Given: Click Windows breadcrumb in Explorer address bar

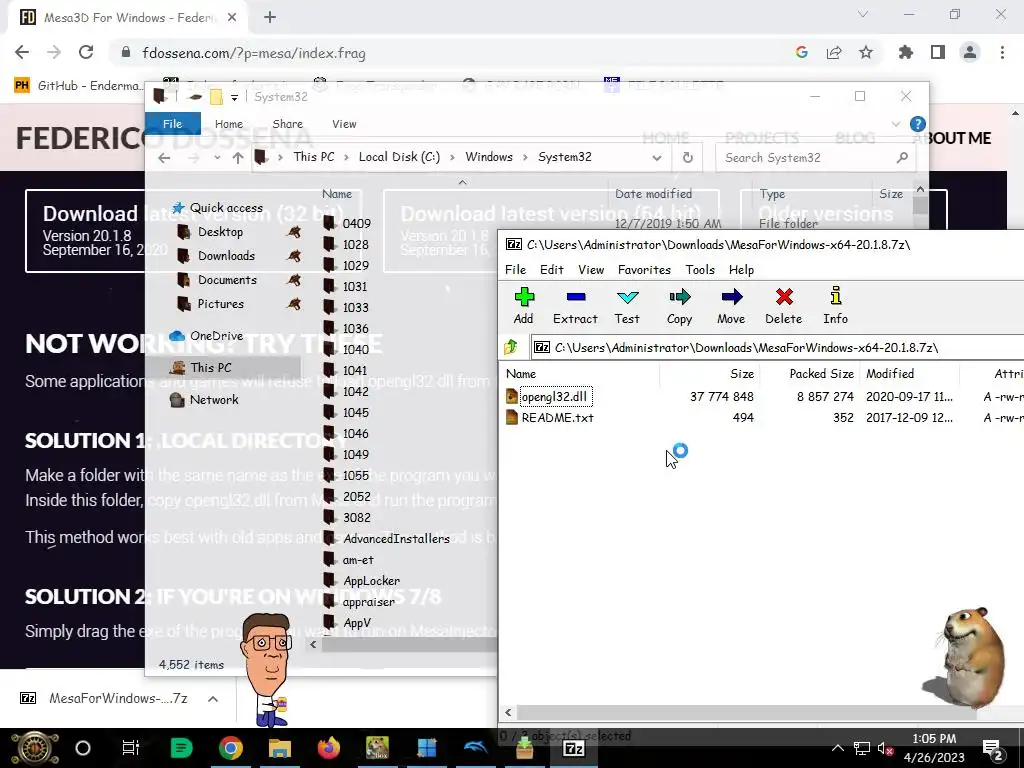Looking at the screenshot, I should (489, 157).
